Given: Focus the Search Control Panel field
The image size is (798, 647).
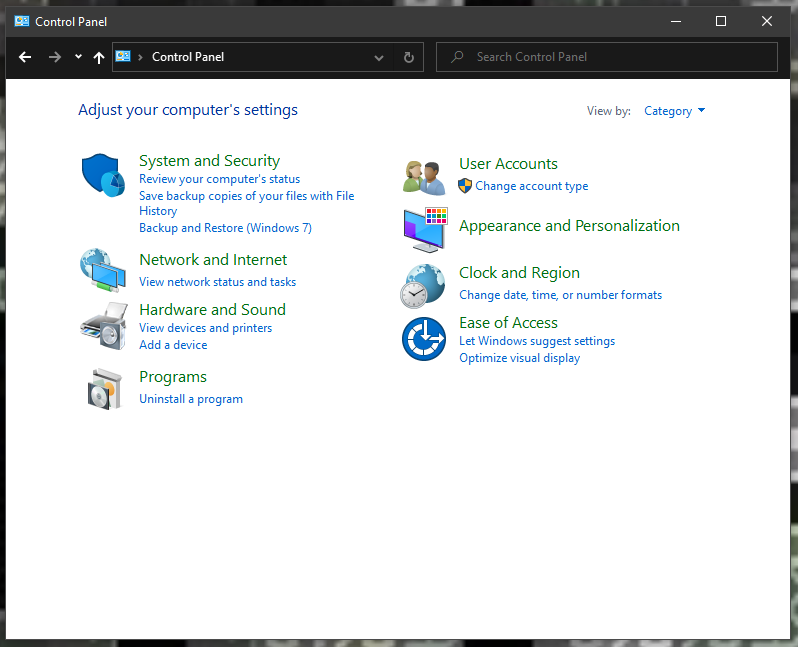Looking at the screenshot, I should [x=607, y=57].
